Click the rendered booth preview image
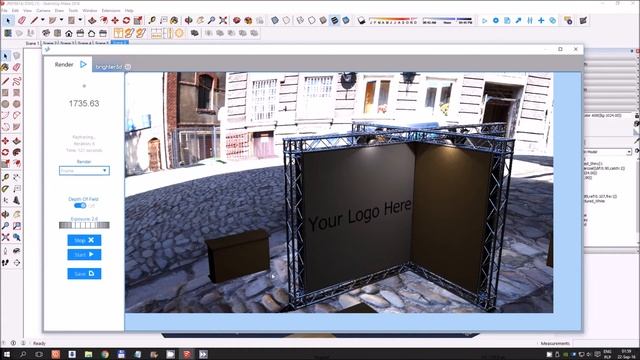The height and width of the screenshot is (360, 640). [x=339, y=192]
